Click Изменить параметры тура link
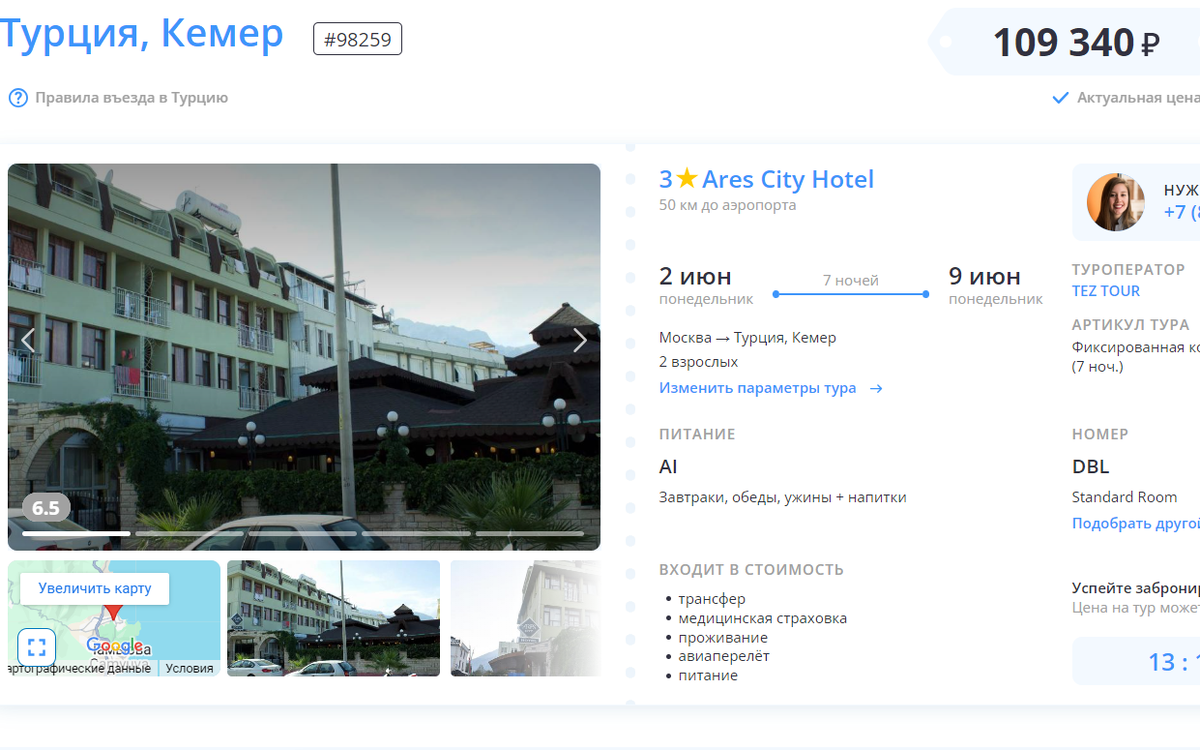 point(757,388)
